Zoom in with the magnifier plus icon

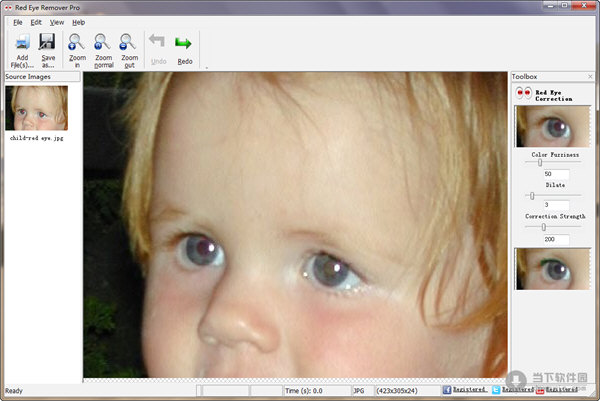pyautogui.click(x=76, y=42)
